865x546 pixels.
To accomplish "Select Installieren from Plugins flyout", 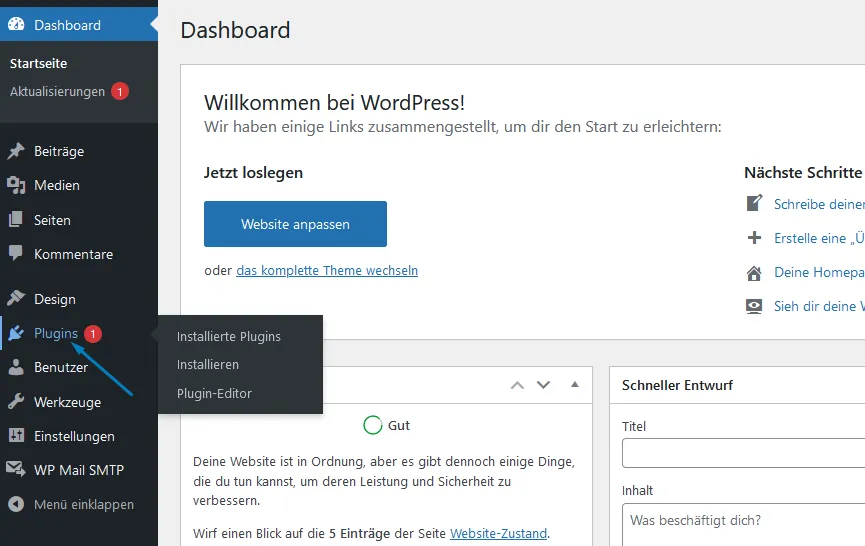I will [x=207, y=365].
